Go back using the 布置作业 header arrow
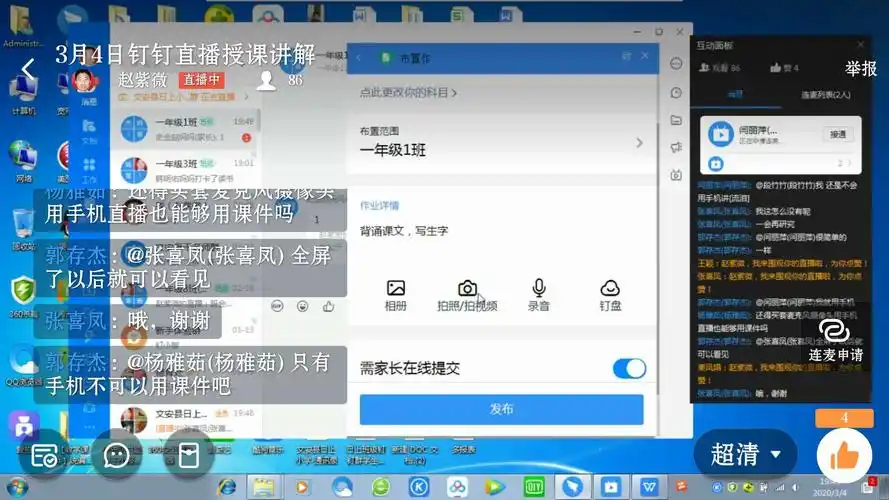Screen dimensions: 889x500 359,58
